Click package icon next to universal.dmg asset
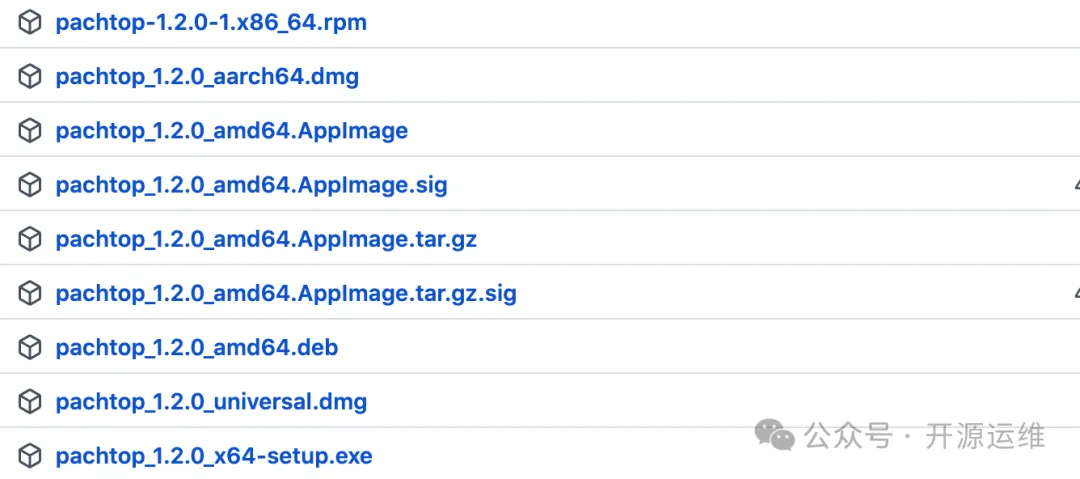The width and height of the screenshot is (1080, 479). (x=30, y=401)
